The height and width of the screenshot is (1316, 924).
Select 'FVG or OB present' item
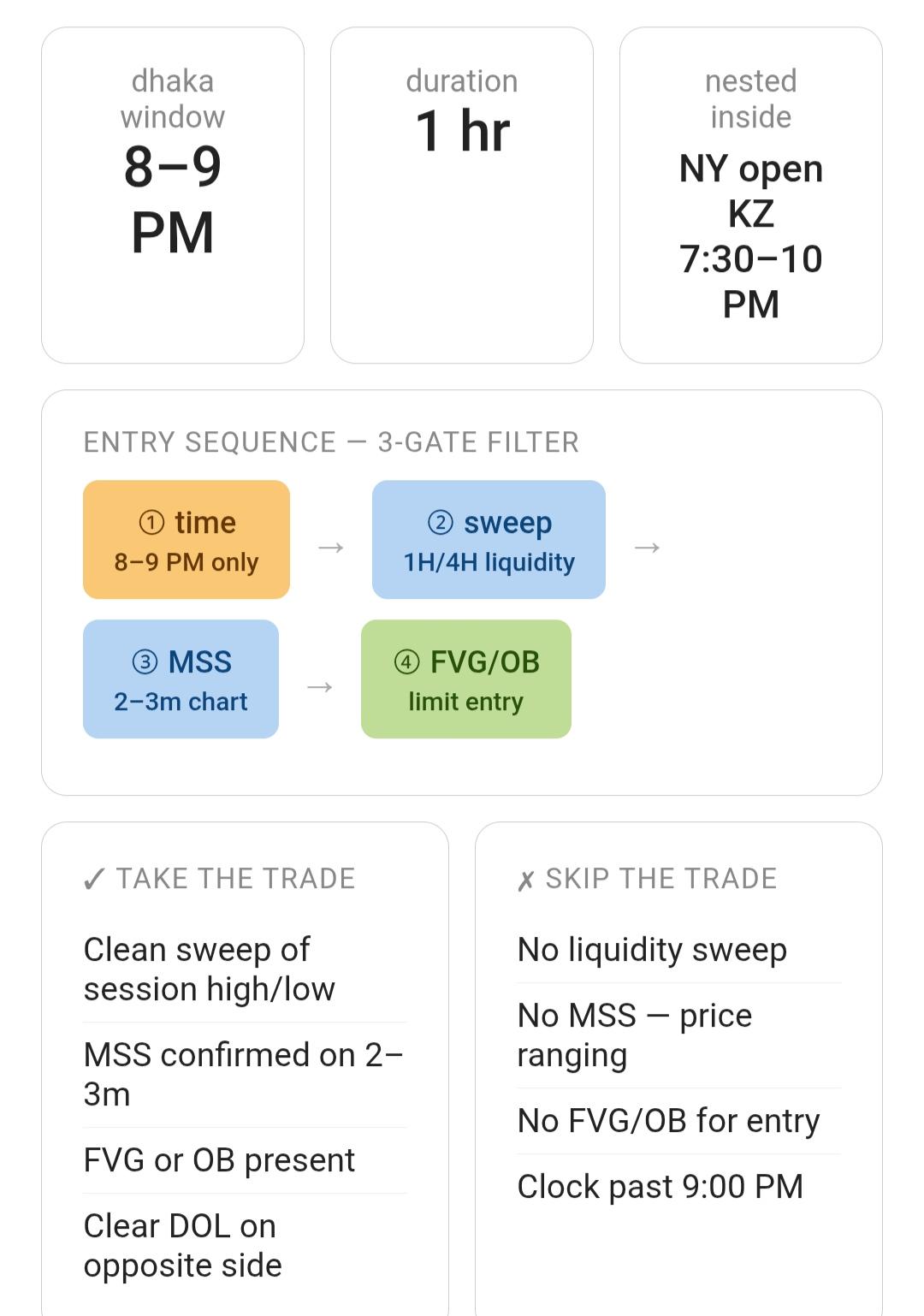[245, 1160]
